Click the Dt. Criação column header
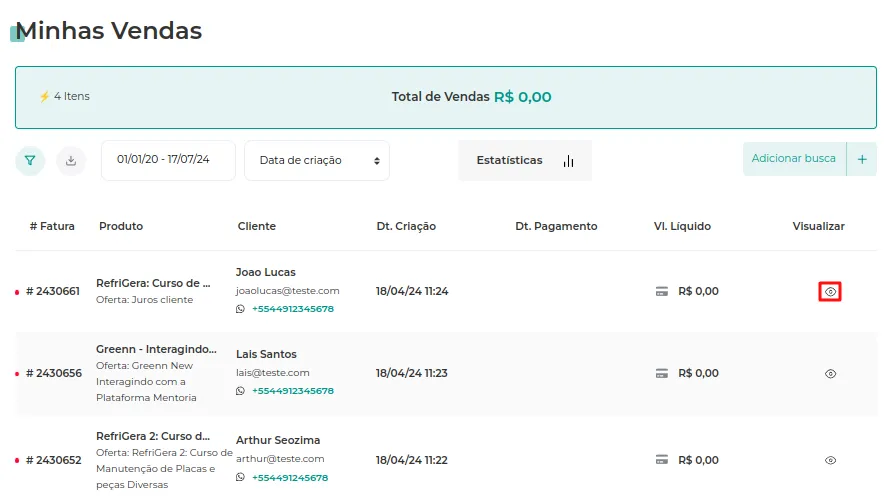The image size is (889, 501). coord(406,227)
